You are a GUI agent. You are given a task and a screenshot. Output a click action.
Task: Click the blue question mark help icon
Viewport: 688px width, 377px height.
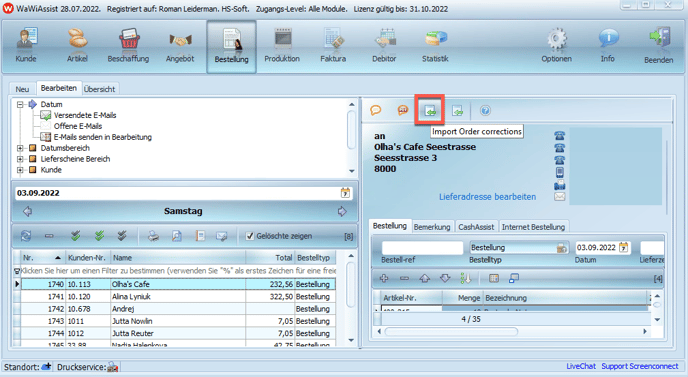pyautogui.click(x=485, y=111)
